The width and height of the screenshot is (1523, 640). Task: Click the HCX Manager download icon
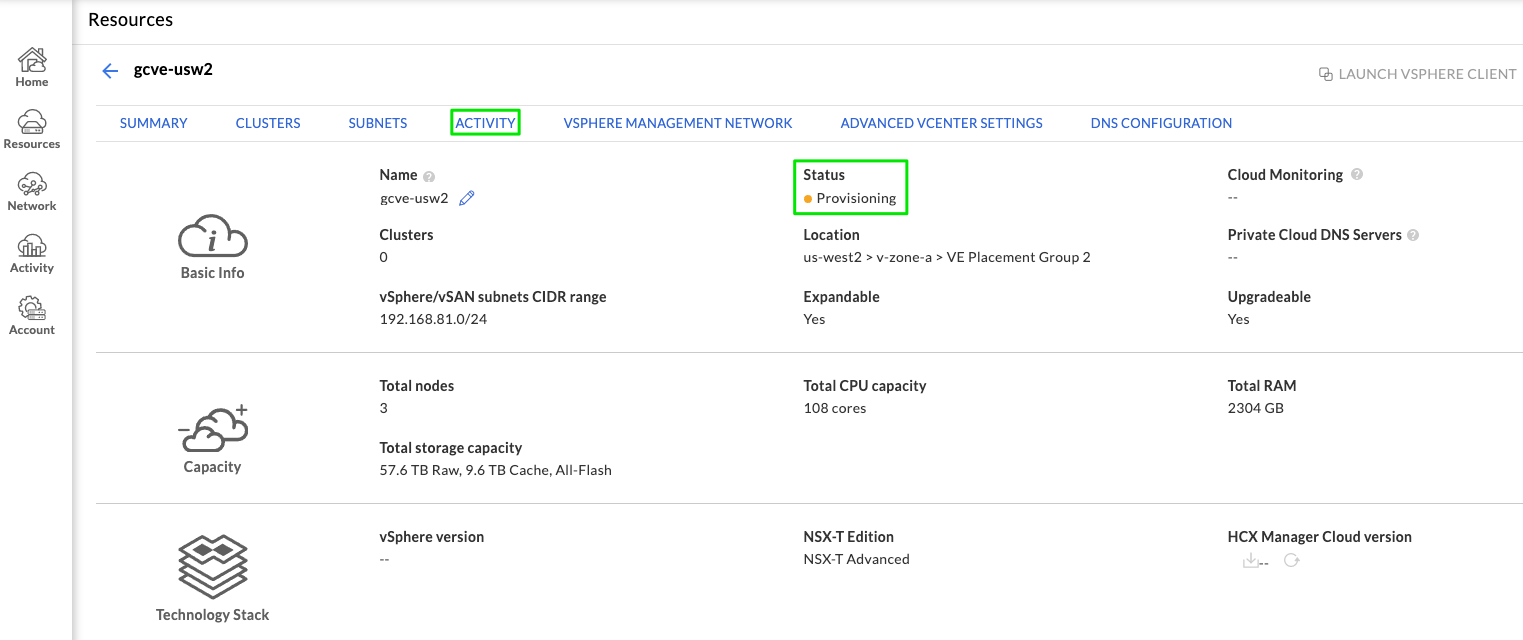(x=1249, y=561)
